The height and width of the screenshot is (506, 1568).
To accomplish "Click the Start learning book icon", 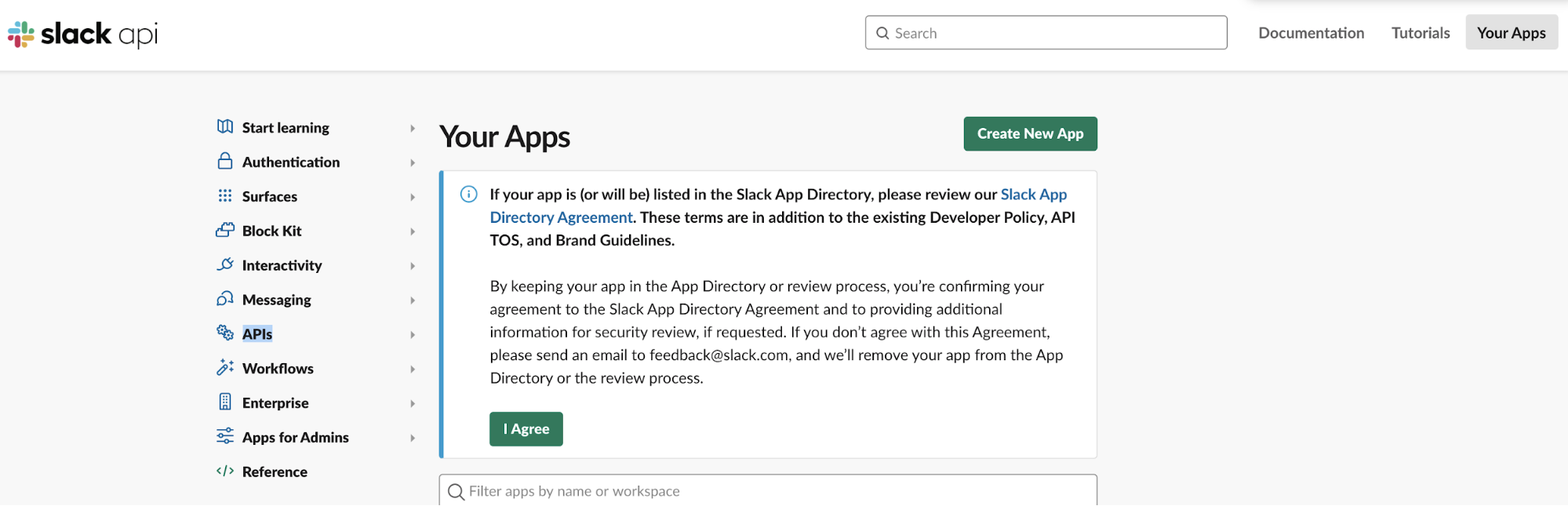I will tap(225, 127).
